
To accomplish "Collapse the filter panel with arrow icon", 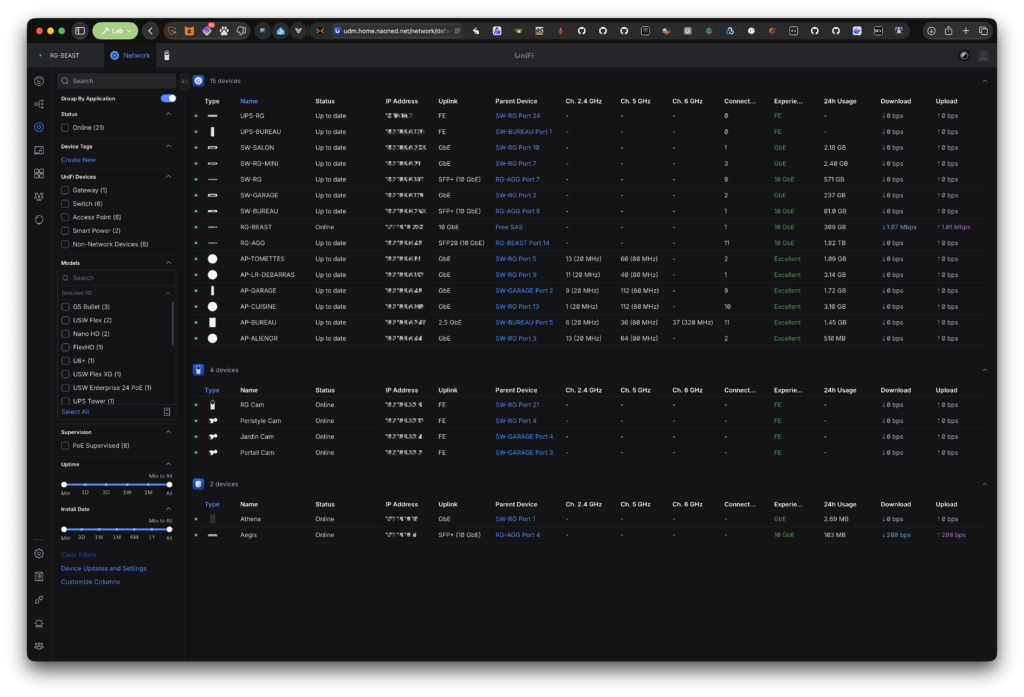I will tap(184, 81).
